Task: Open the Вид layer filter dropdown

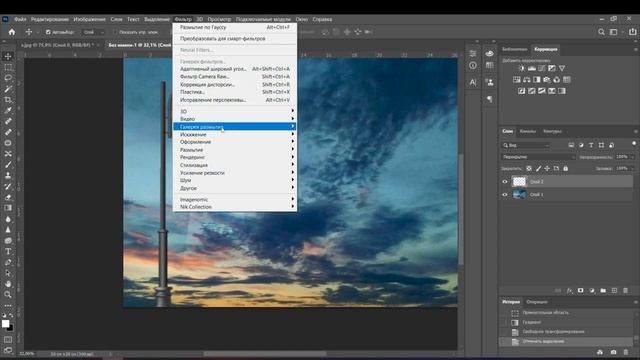Action: [x=526, y=145]
